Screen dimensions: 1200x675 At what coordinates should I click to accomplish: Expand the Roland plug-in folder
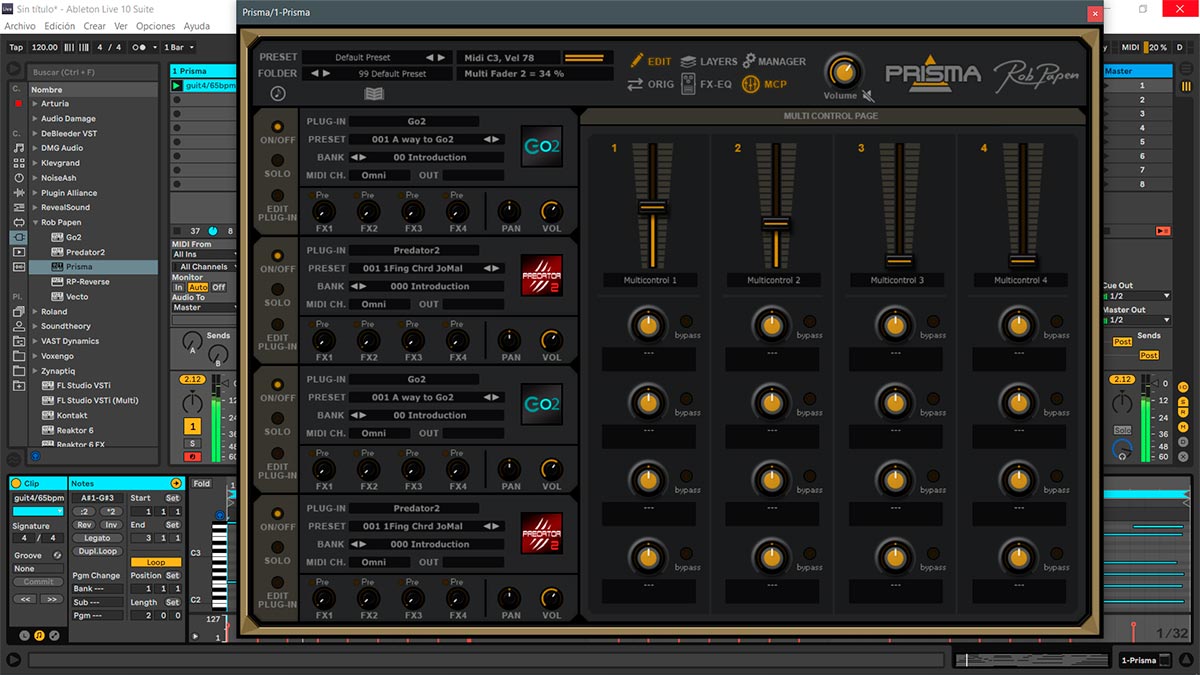(x=36, y=312)
